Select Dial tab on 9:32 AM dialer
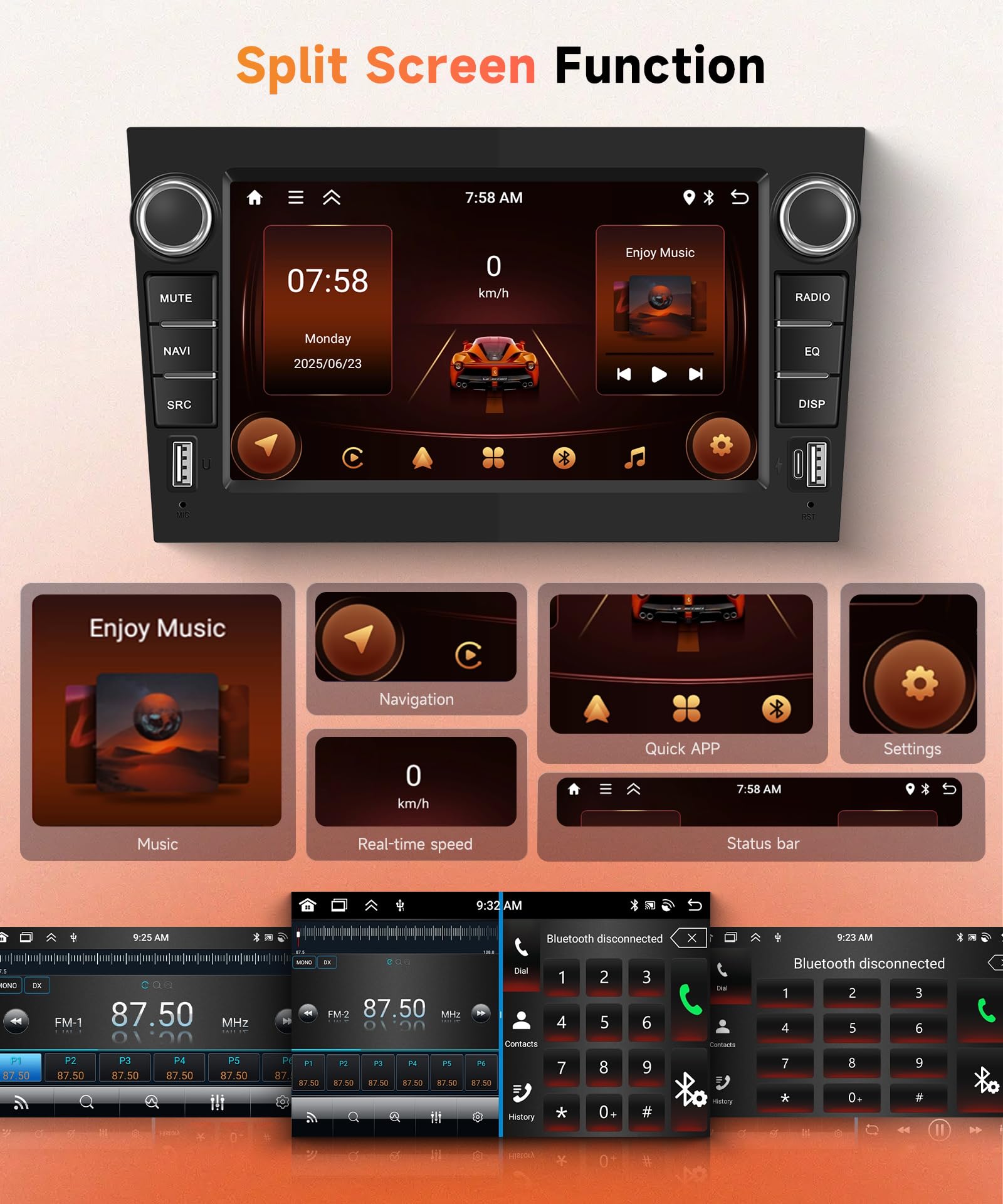The height and width of the screenshot is (1204, 1003). [521, 956]
